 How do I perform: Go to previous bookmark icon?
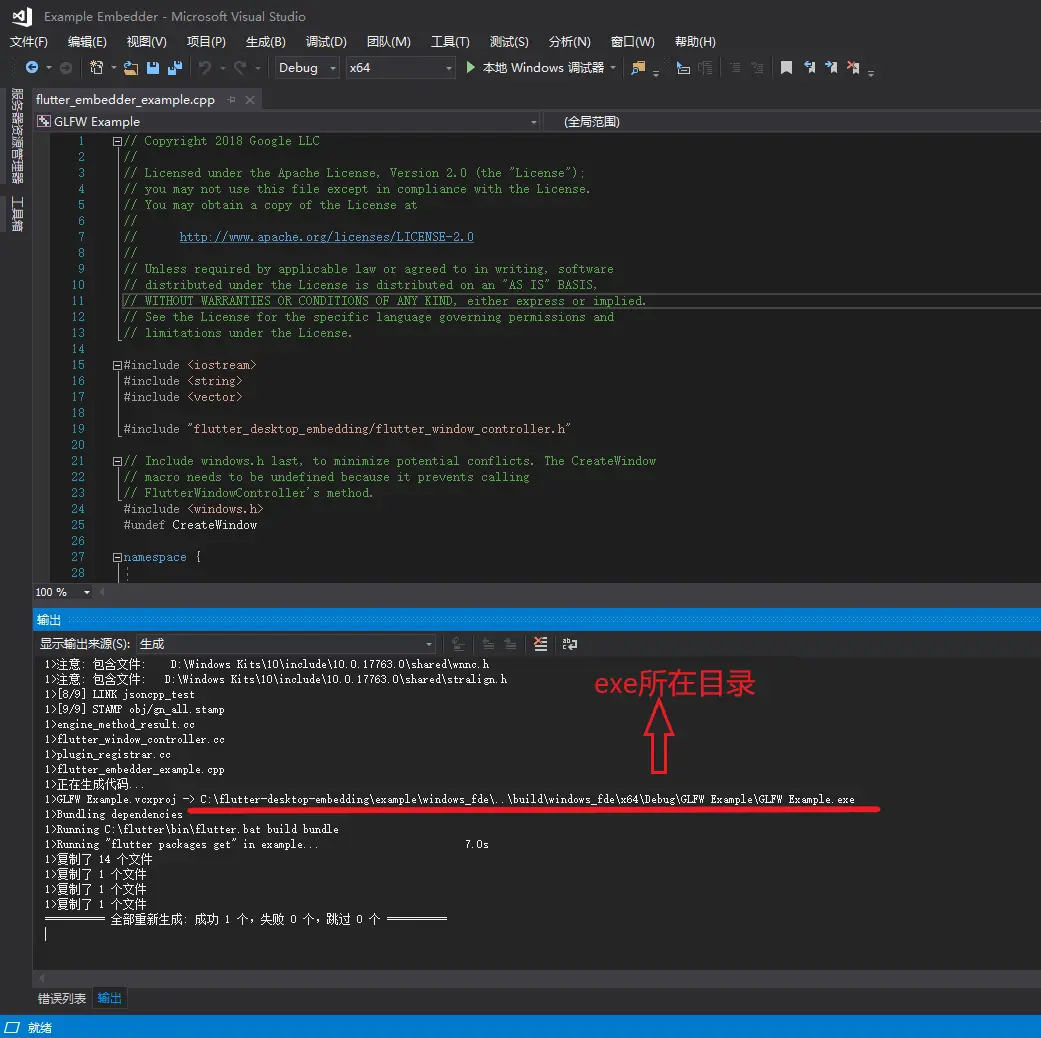pyautogui.click(x=809, y=67)
